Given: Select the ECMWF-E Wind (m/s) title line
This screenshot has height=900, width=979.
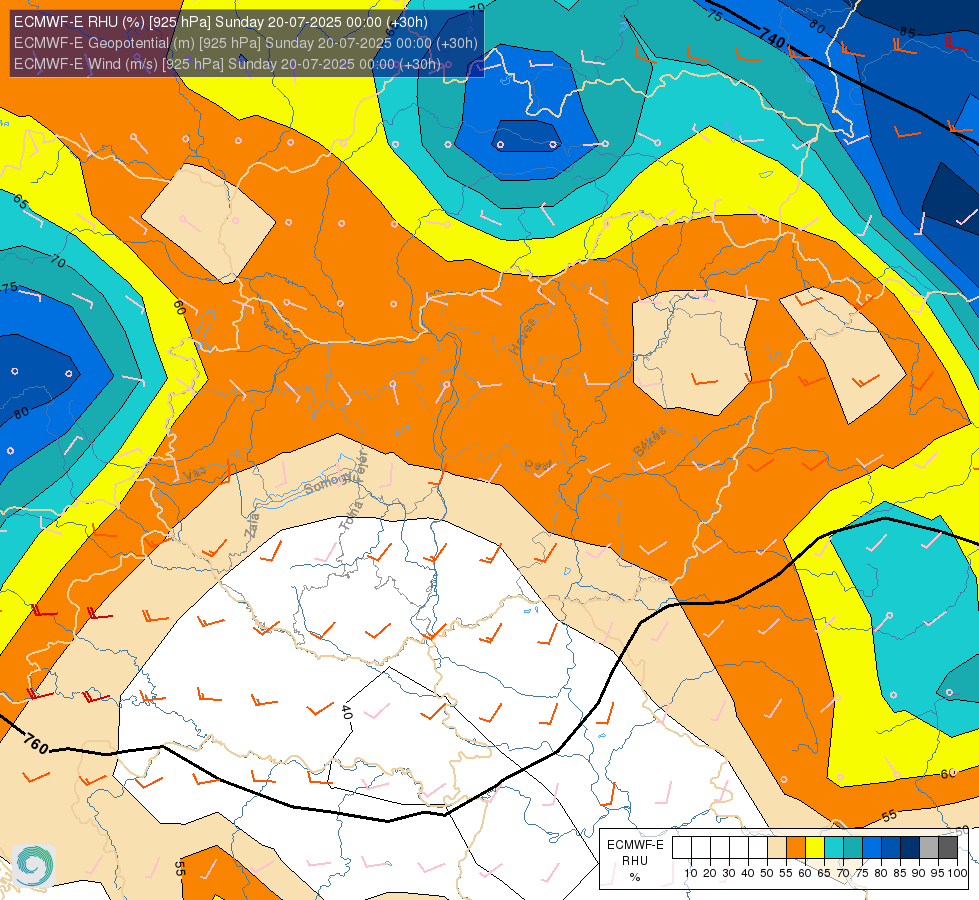Looking at the screenshot, I should tap(227, 64).
